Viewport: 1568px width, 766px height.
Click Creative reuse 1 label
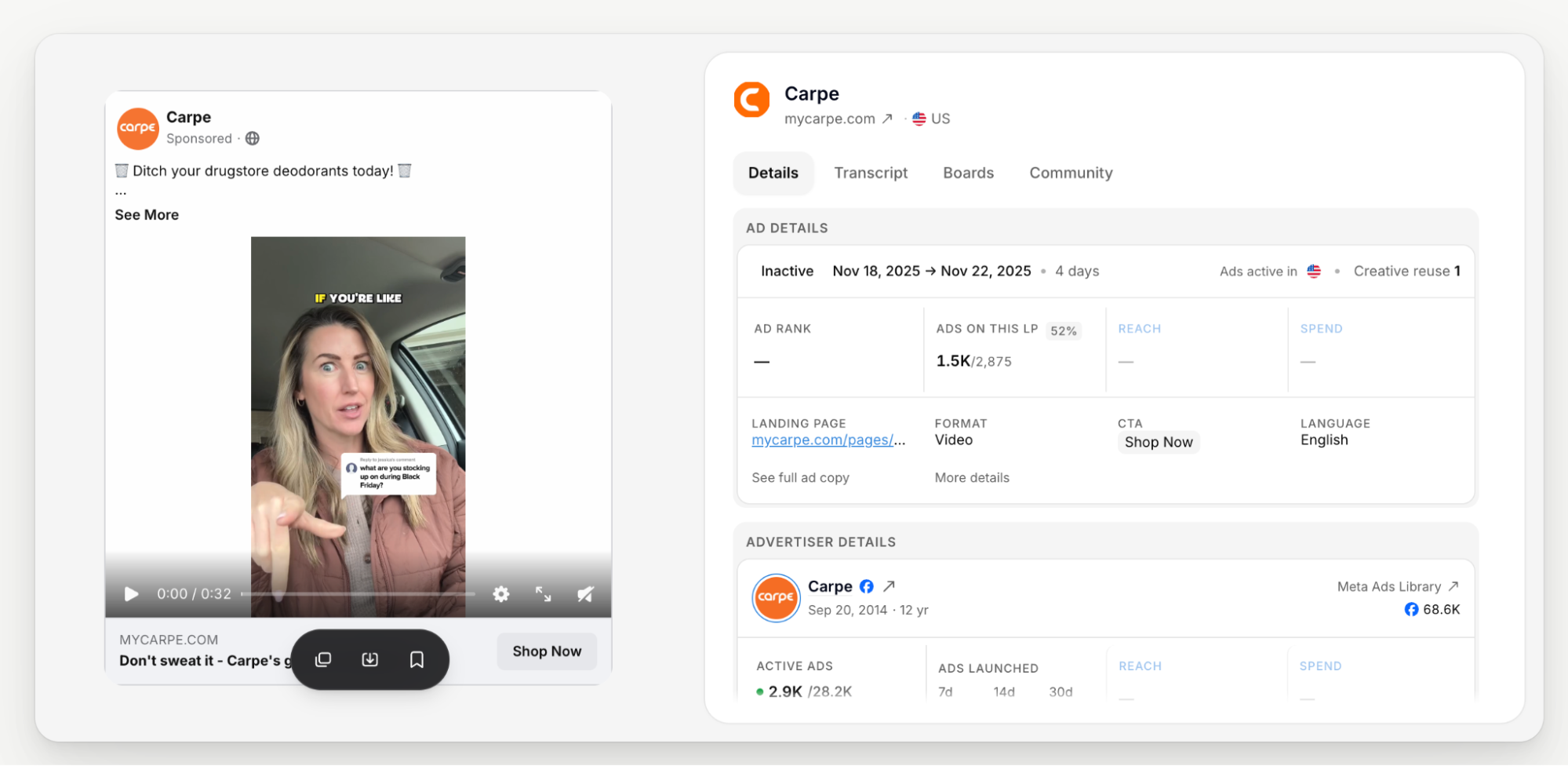coord(1406,271)
